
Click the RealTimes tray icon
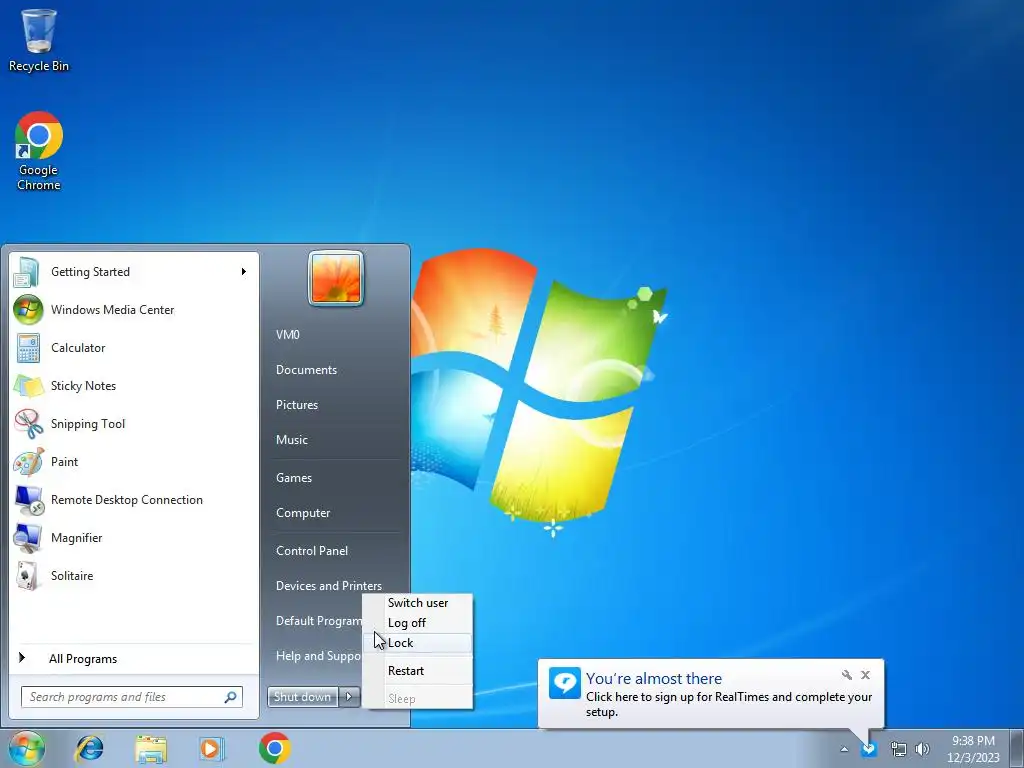pos(869,749)
